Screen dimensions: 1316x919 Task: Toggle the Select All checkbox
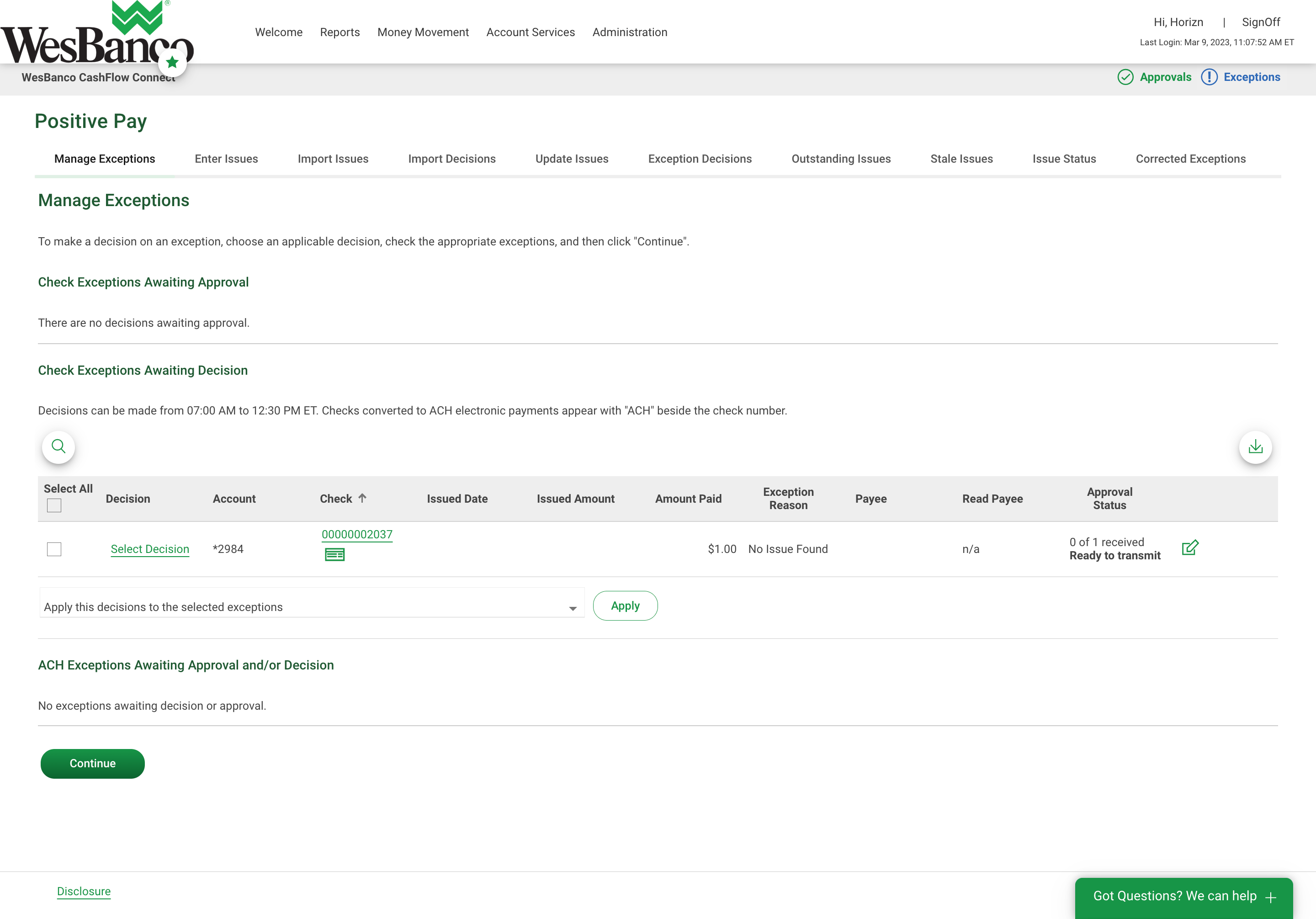tap(54, 505)
